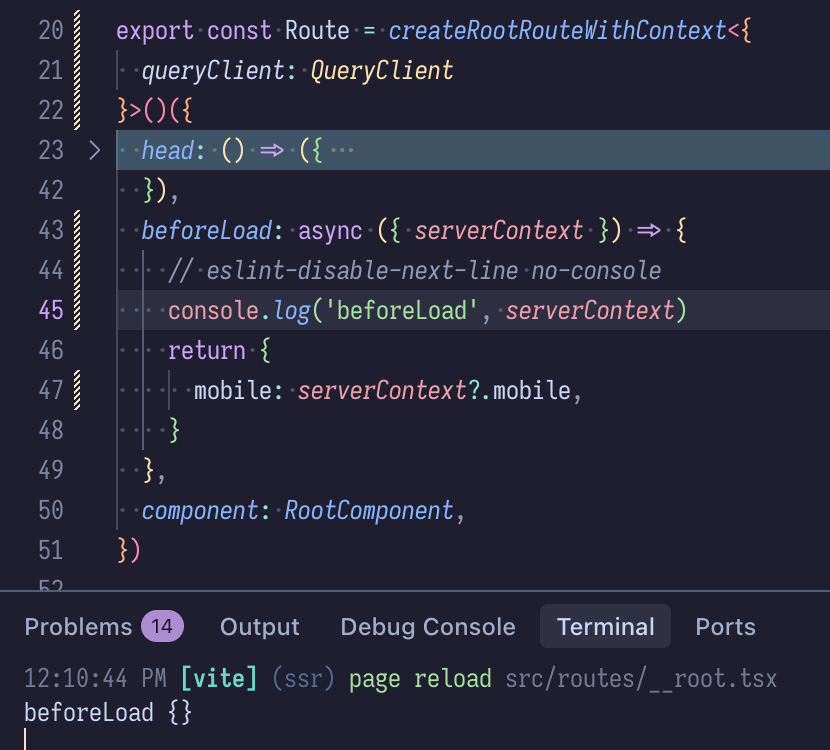Viewport: 830px width, 750px height.
Task: Click line number 43 in gutter
Action: 51,230
